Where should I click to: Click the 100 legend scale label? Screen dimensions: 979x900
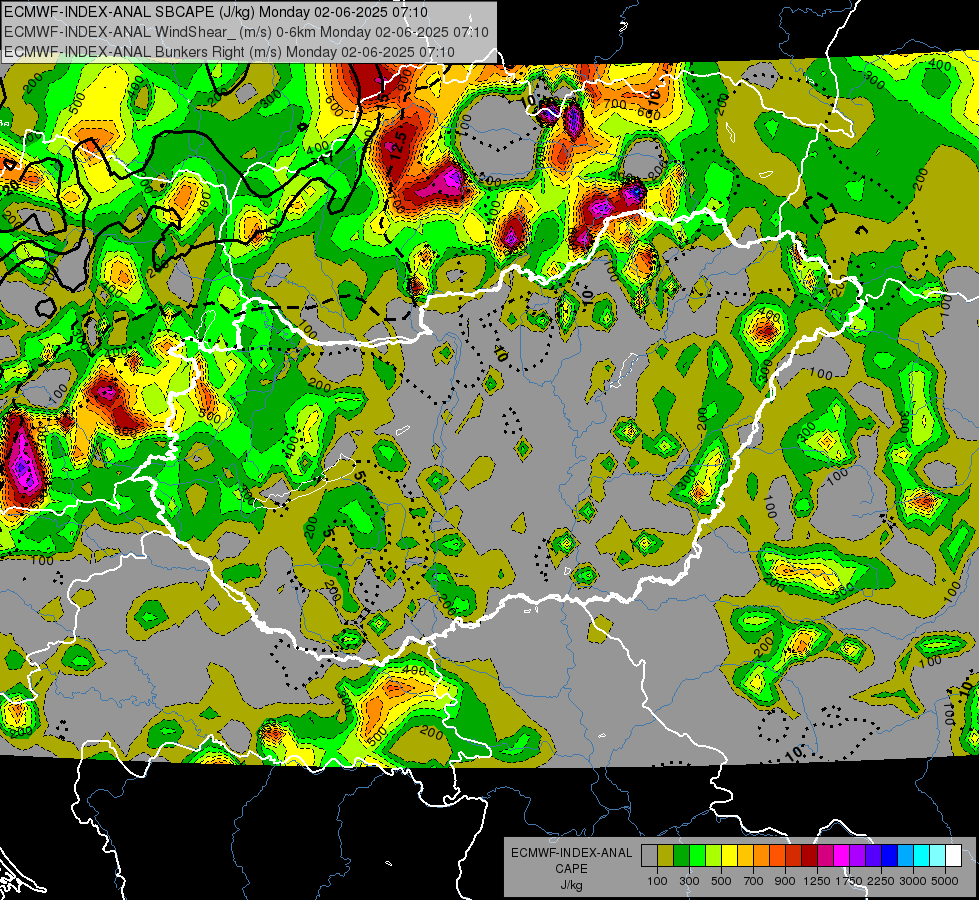click(x=657, y=881)
